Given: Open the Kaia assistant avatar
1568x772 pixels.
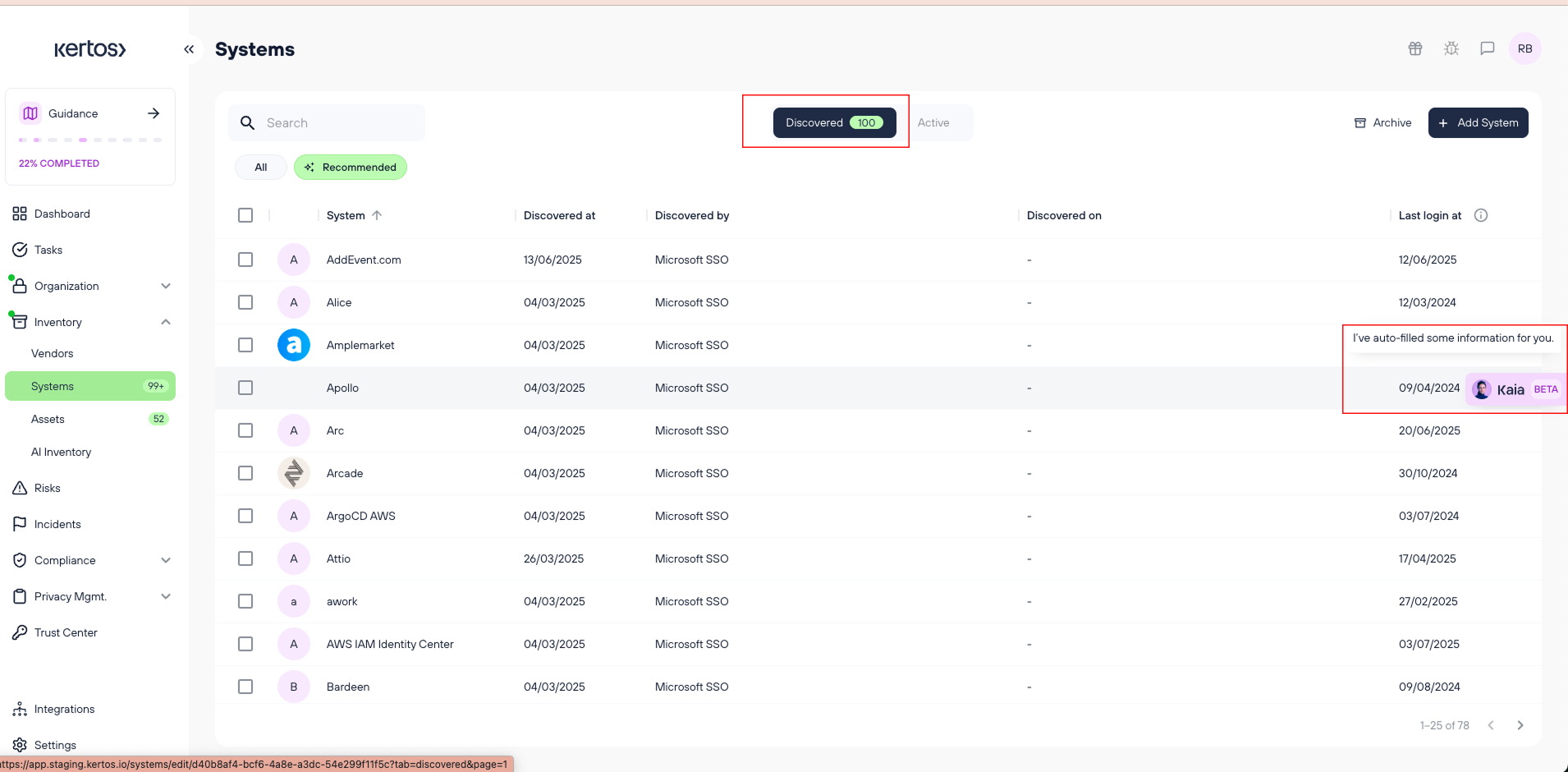Looking at the screenshot, I should [x=1482, y=389].
